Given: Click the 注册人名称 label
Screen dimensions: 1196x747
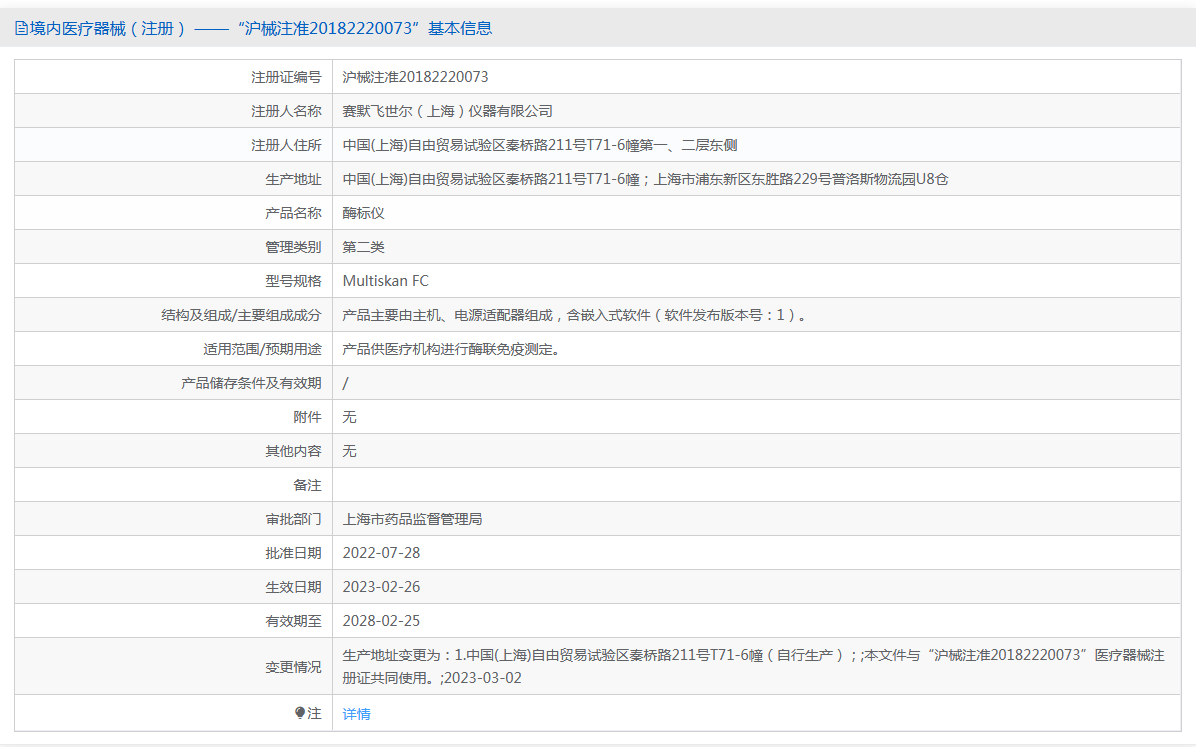Looking at the screenshot, I should click(286, 111).
